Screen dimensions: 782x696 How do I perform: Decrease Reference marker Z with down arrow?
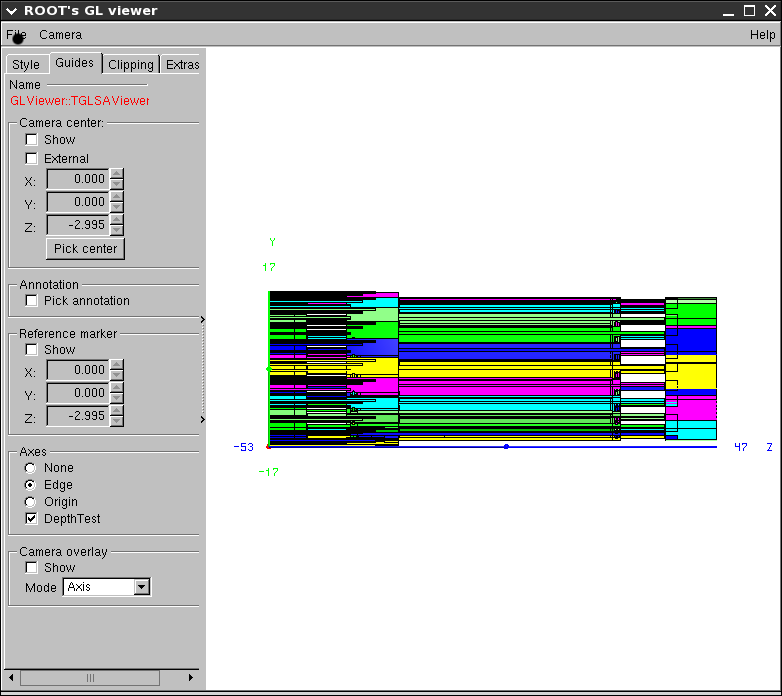(x=117, y=421)
